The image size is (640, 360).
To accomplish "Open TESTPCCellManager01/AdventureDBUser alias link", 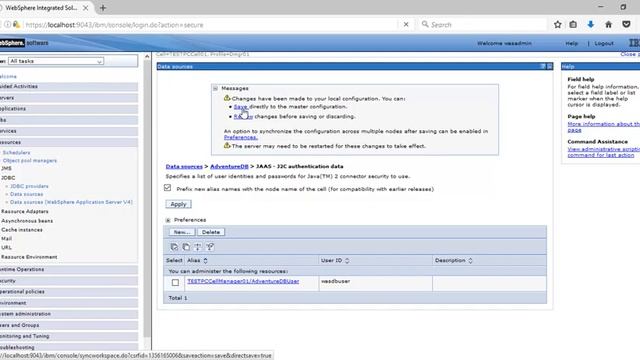I will pos(243,281).
